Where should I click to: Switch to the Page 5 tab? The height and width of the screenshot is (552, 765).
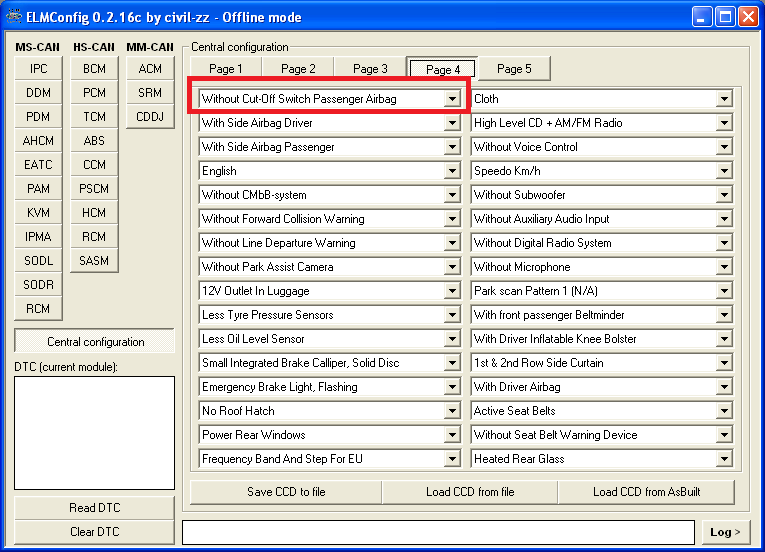(x=514, y=69)
